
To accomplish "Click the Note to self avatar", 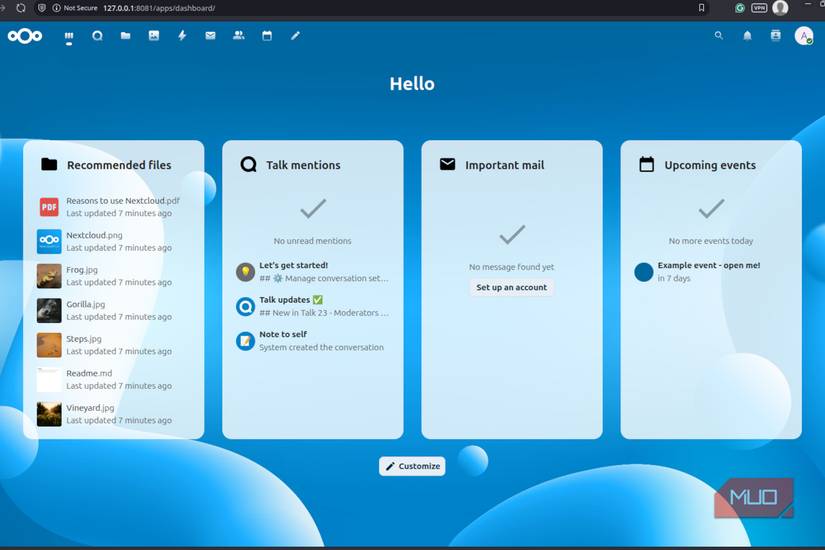I will 245,341.
